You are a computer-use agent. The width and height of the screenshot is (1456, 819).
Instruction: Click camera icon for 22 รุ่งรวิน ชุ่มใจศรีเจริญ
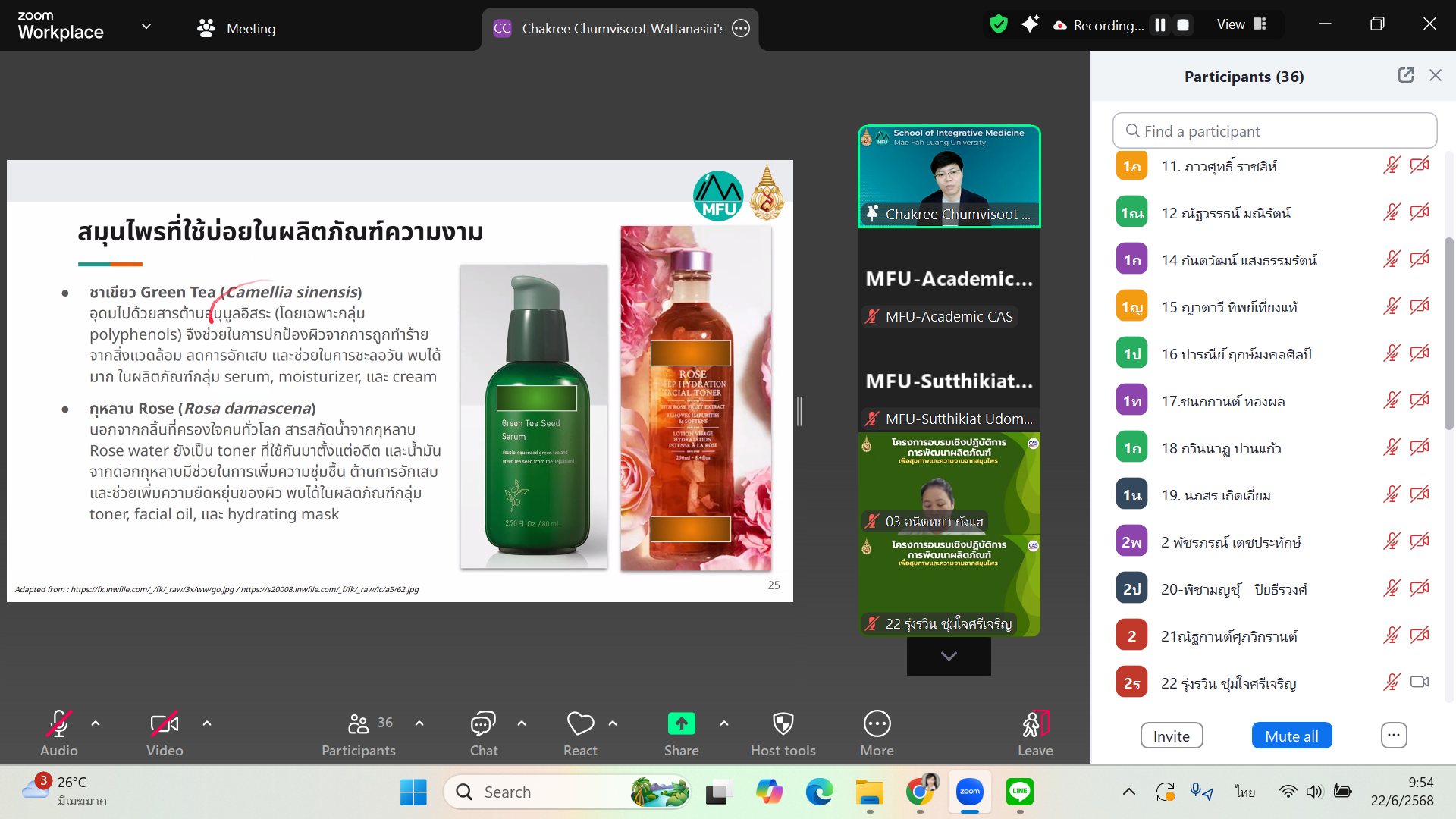[1420, 682]
